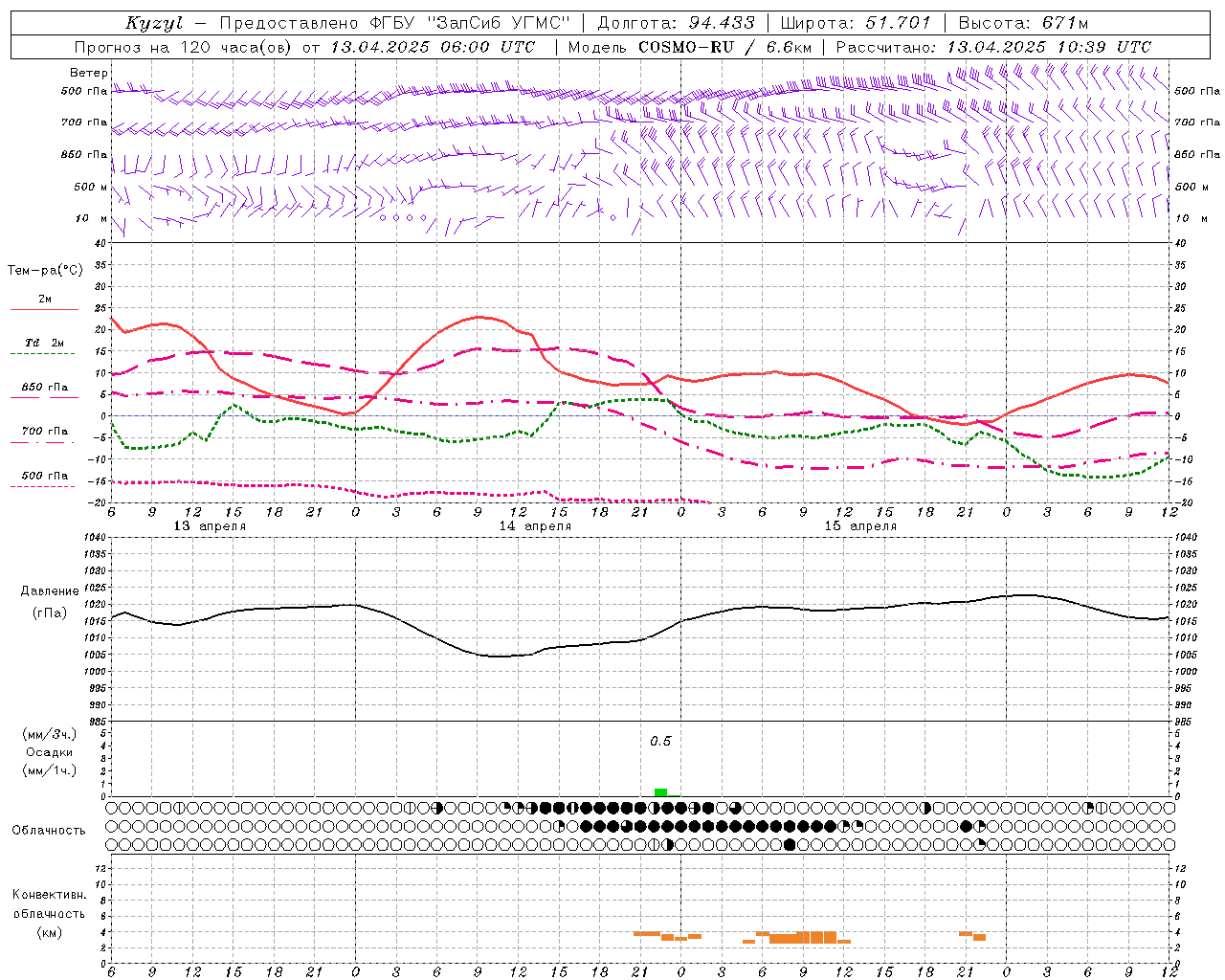This screenshot has width=1225, height=980.
Task: Click the (мм/3ч.) precipitation unit label
Action: click(x=49, y=734)
